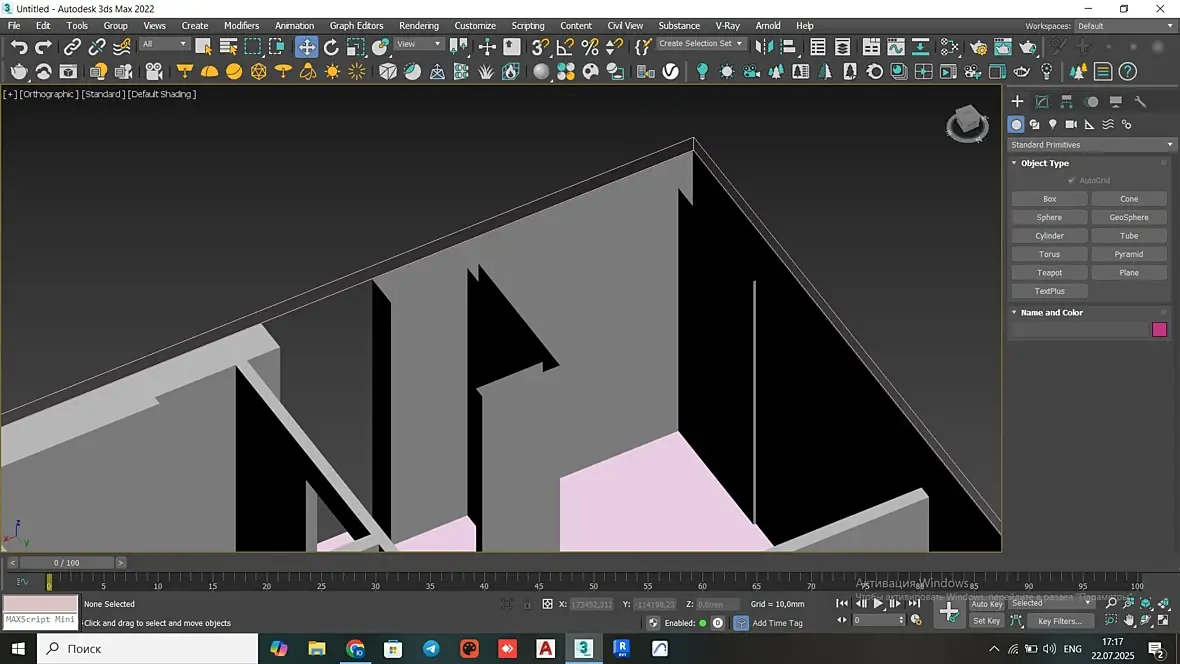Click the Lights category icon in the Create panel

[1052, 125]
